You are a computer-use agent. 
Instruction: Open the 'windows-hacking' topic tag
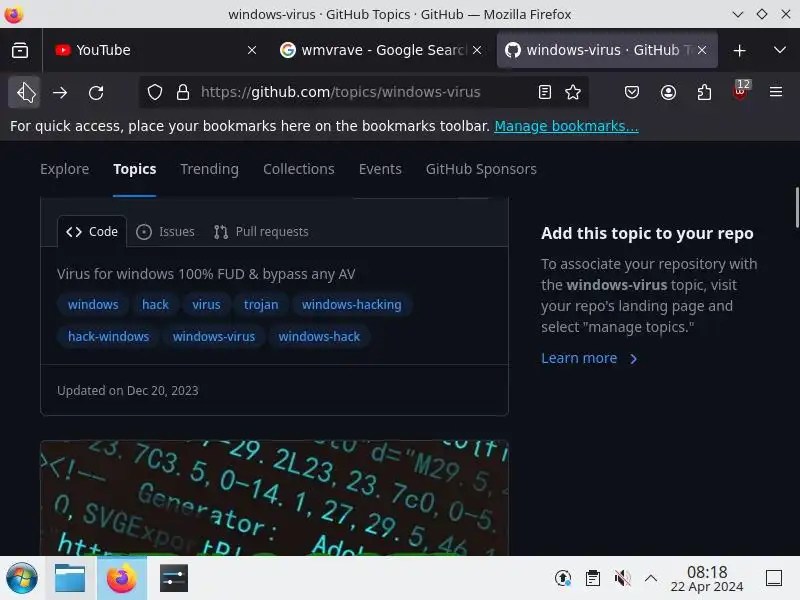352,305
